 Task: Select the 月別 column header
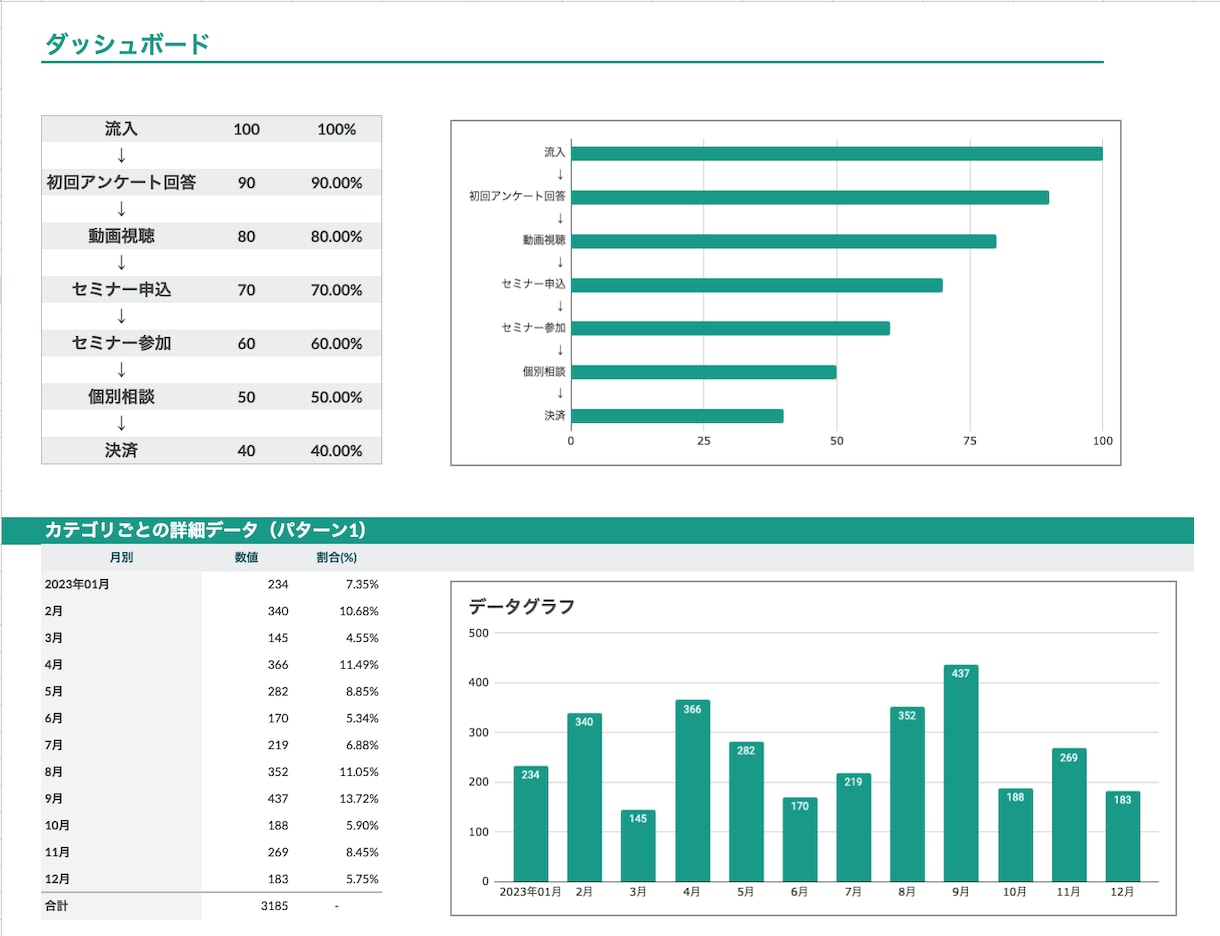click(121, 558)
